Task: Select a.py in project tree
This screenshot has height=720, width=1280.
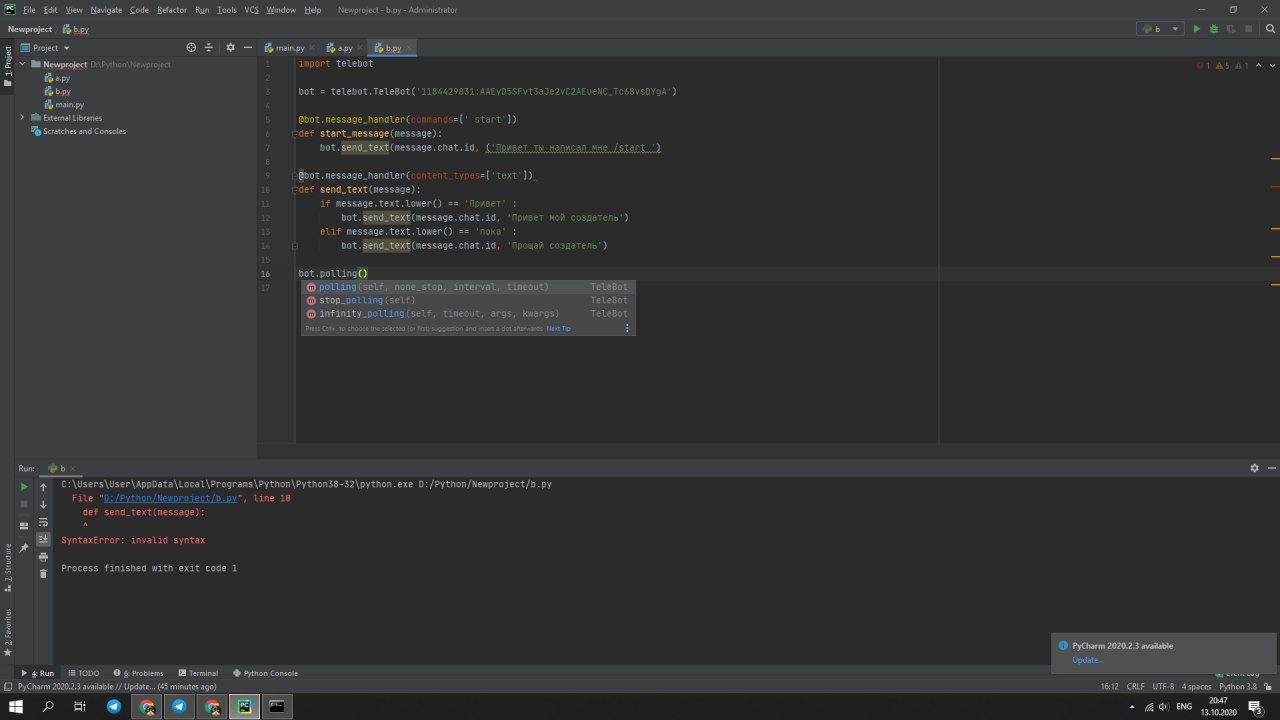Action: click(x=62, y=78)
